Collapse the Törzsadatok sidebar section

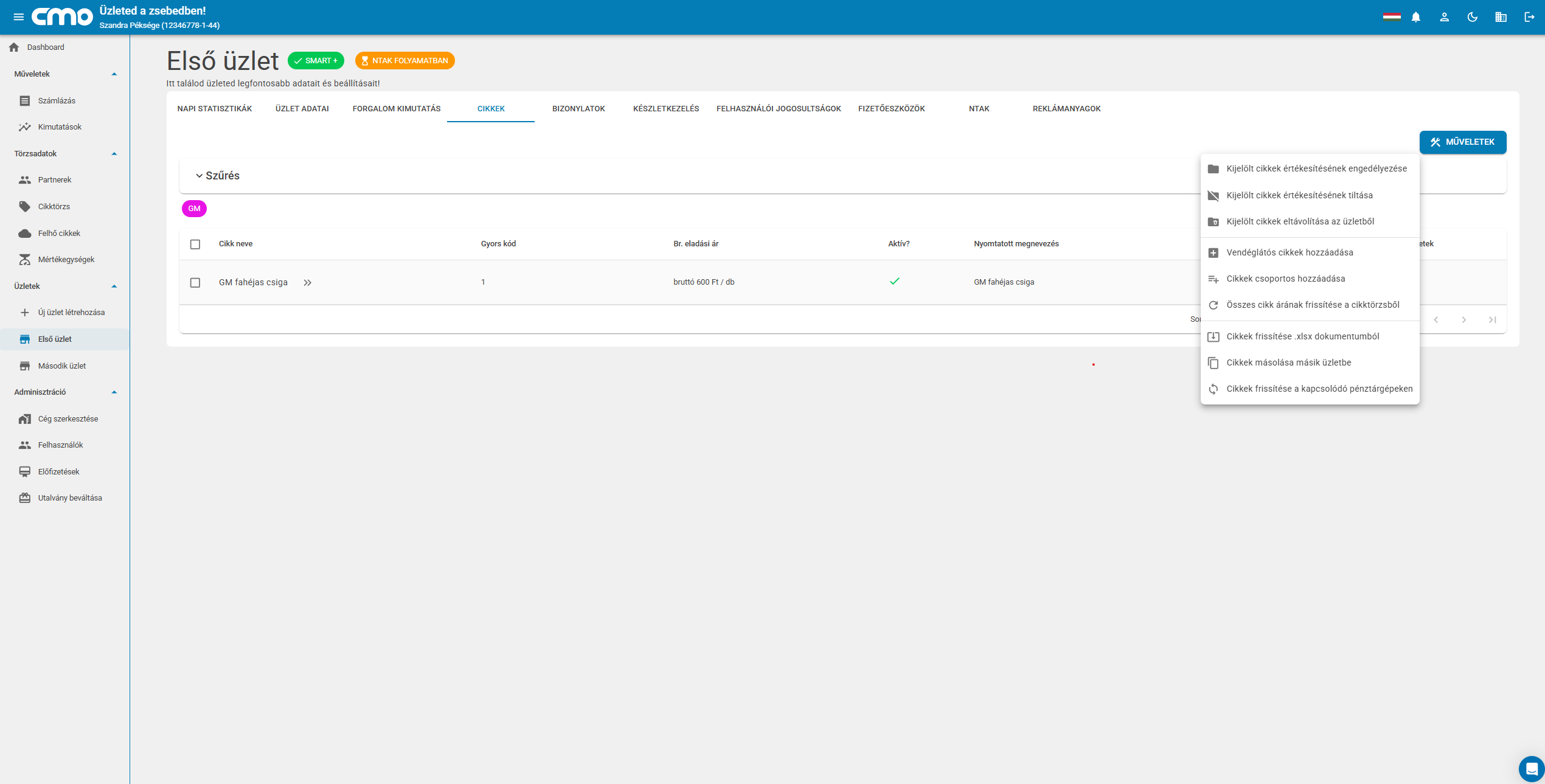coord(114,153)
